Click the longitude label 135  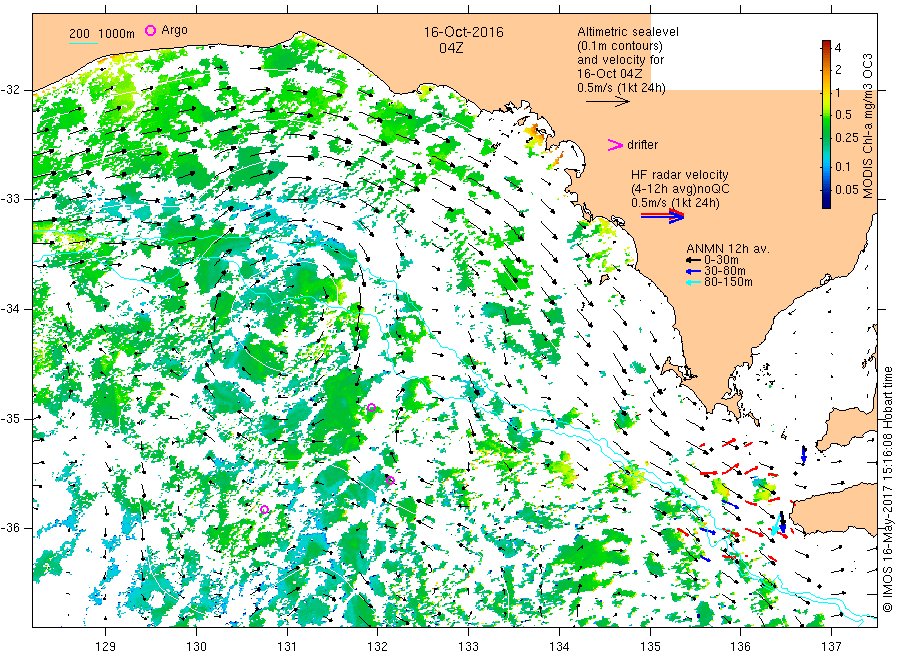tap(650, 646)
